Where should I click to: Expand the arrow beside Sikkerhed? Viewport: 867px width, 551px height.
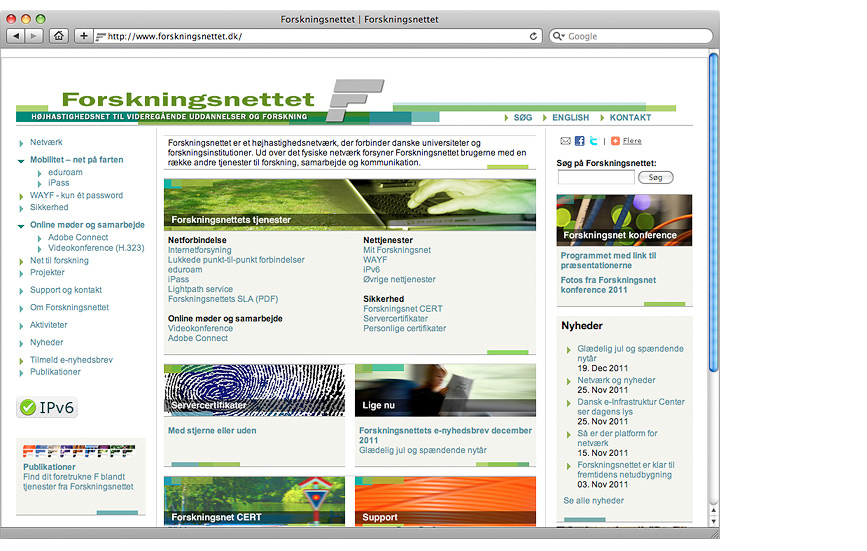coord(21,208)
